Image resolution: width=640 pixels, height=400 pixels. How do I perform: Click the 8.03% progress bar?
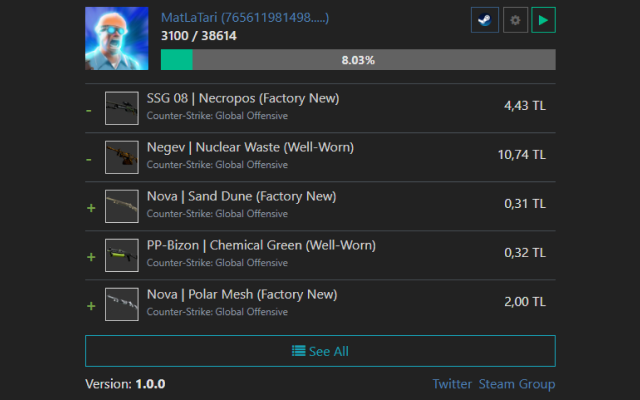[x=358, y=60]
